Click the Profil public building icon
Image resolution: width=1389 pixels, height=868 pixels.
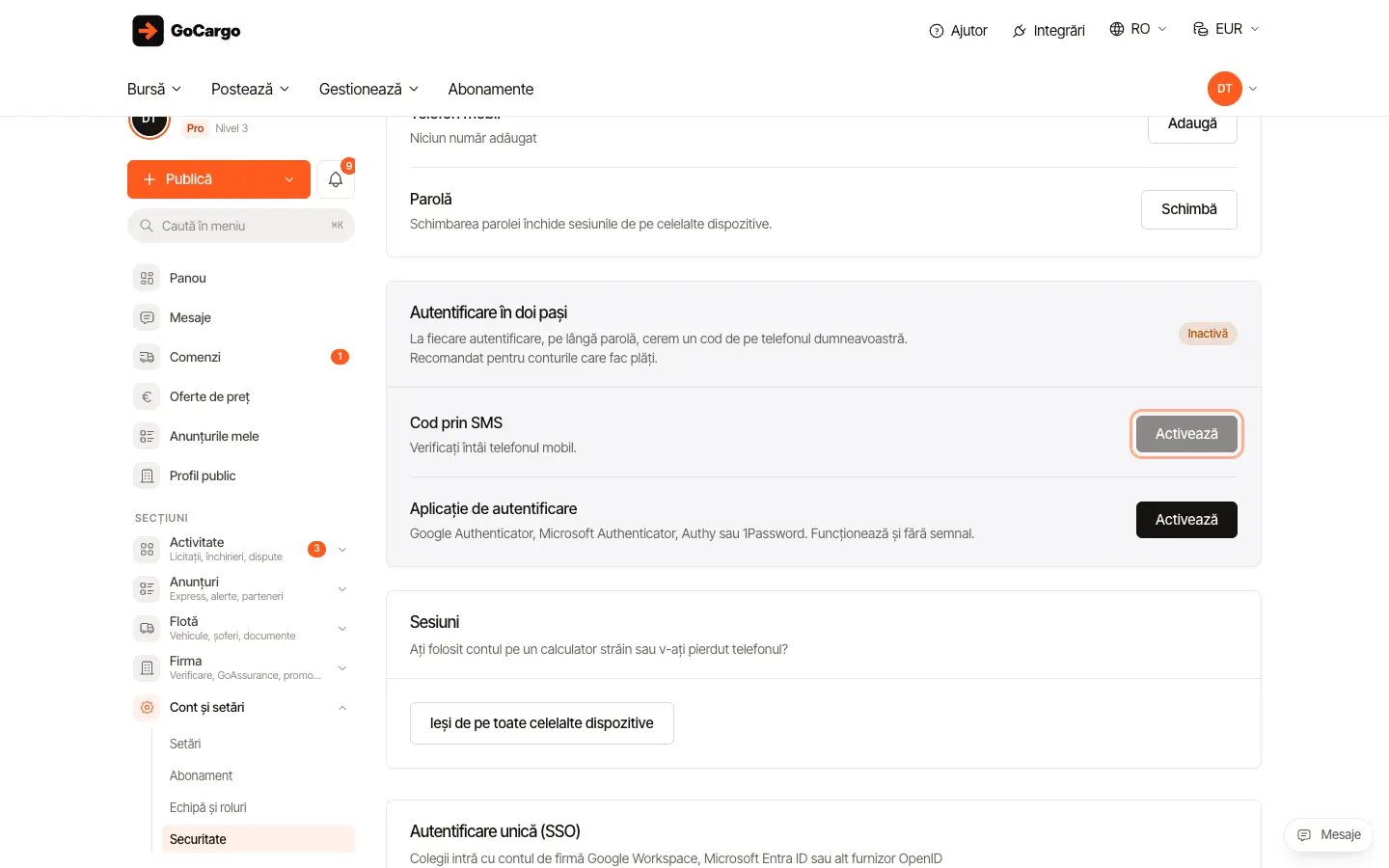pos(147,475)
